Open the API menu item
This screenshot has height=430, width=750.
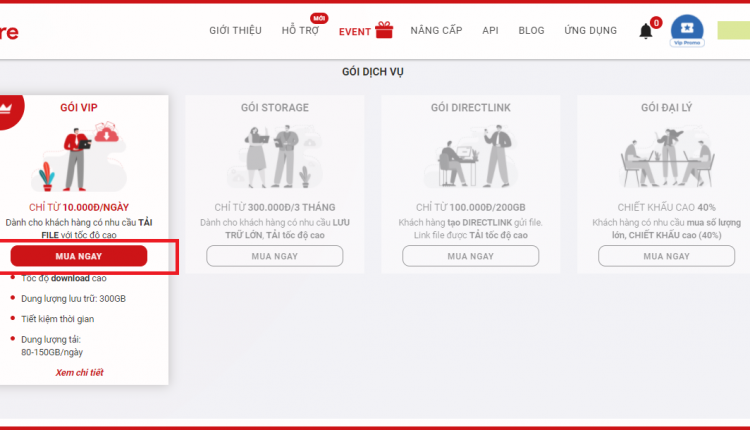(490, 31)
